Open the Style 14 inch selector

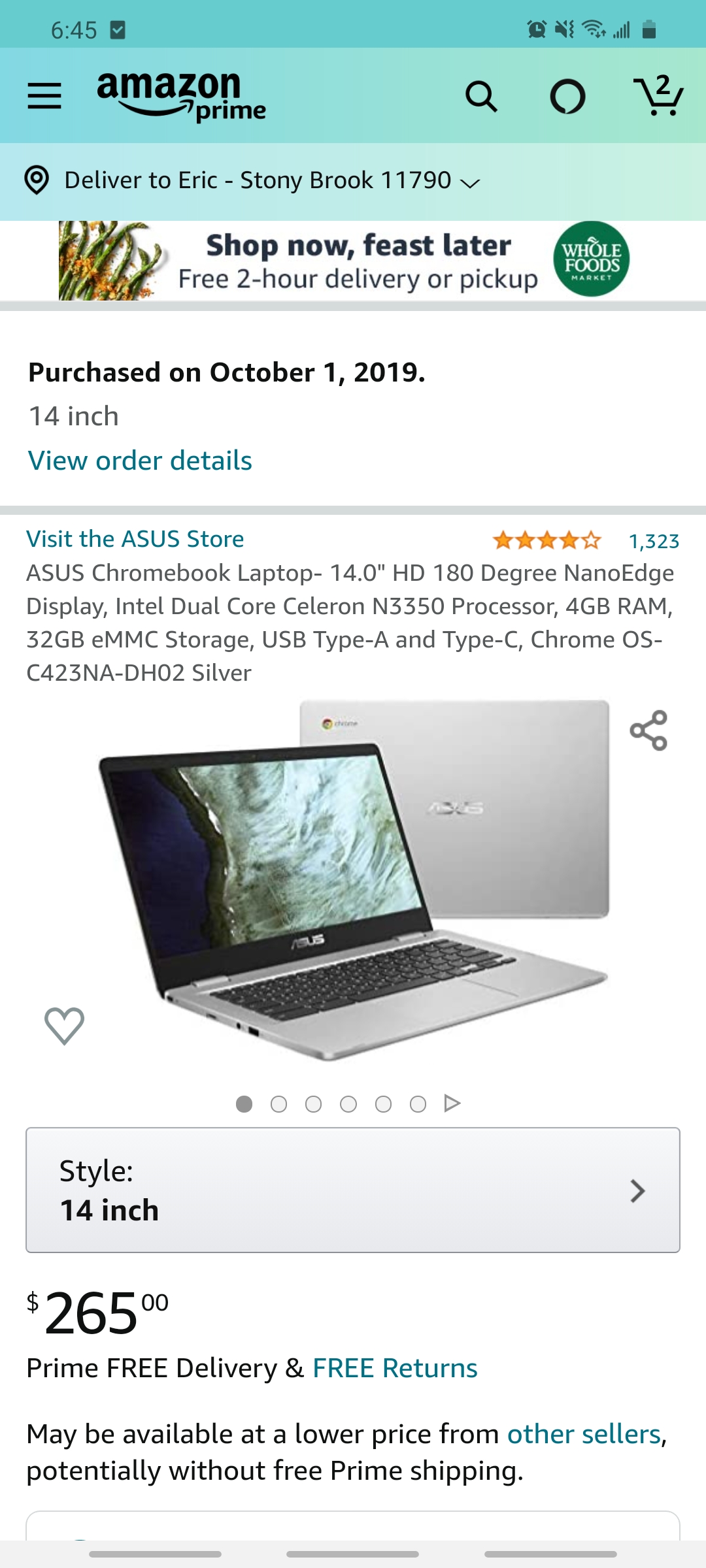(x=353, y=1190)
